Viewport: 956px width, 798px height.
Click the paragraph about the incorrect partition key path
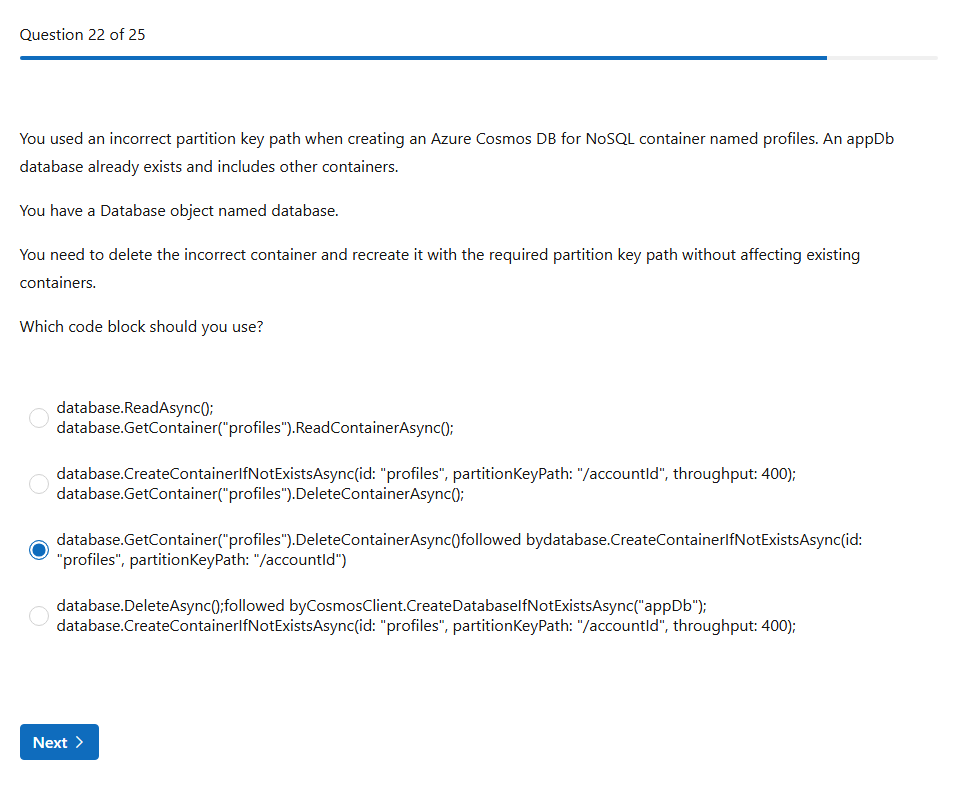456,152
